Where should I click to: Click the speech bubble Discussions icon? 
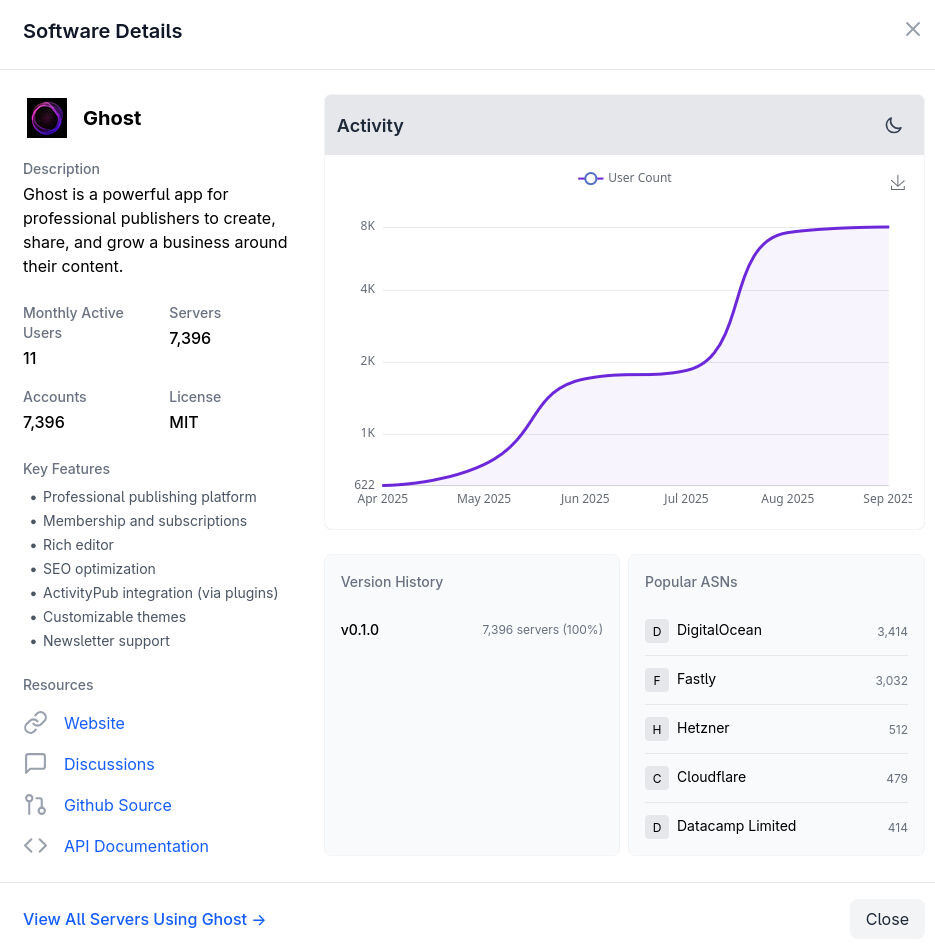[36, 764]
